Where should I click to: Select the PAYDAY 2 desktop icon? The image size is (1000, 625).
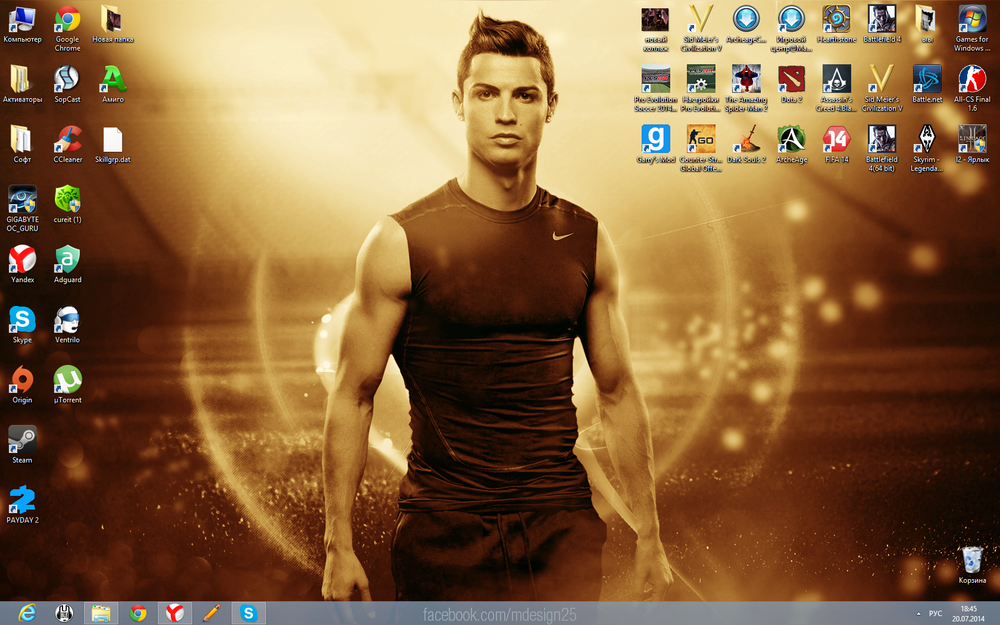22,501
